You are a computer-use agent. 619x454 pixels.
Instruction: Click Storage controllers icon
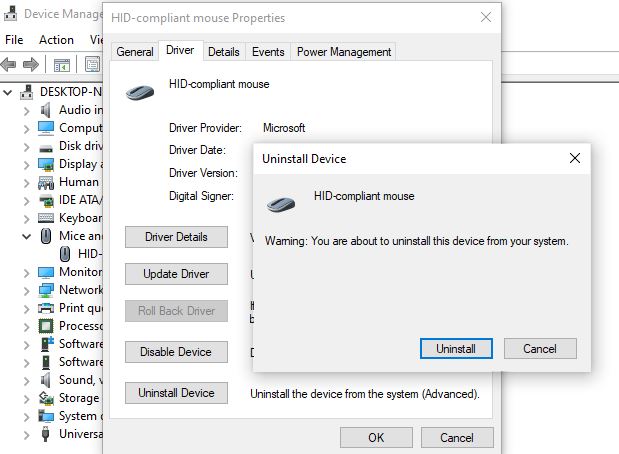click(46, 398)
